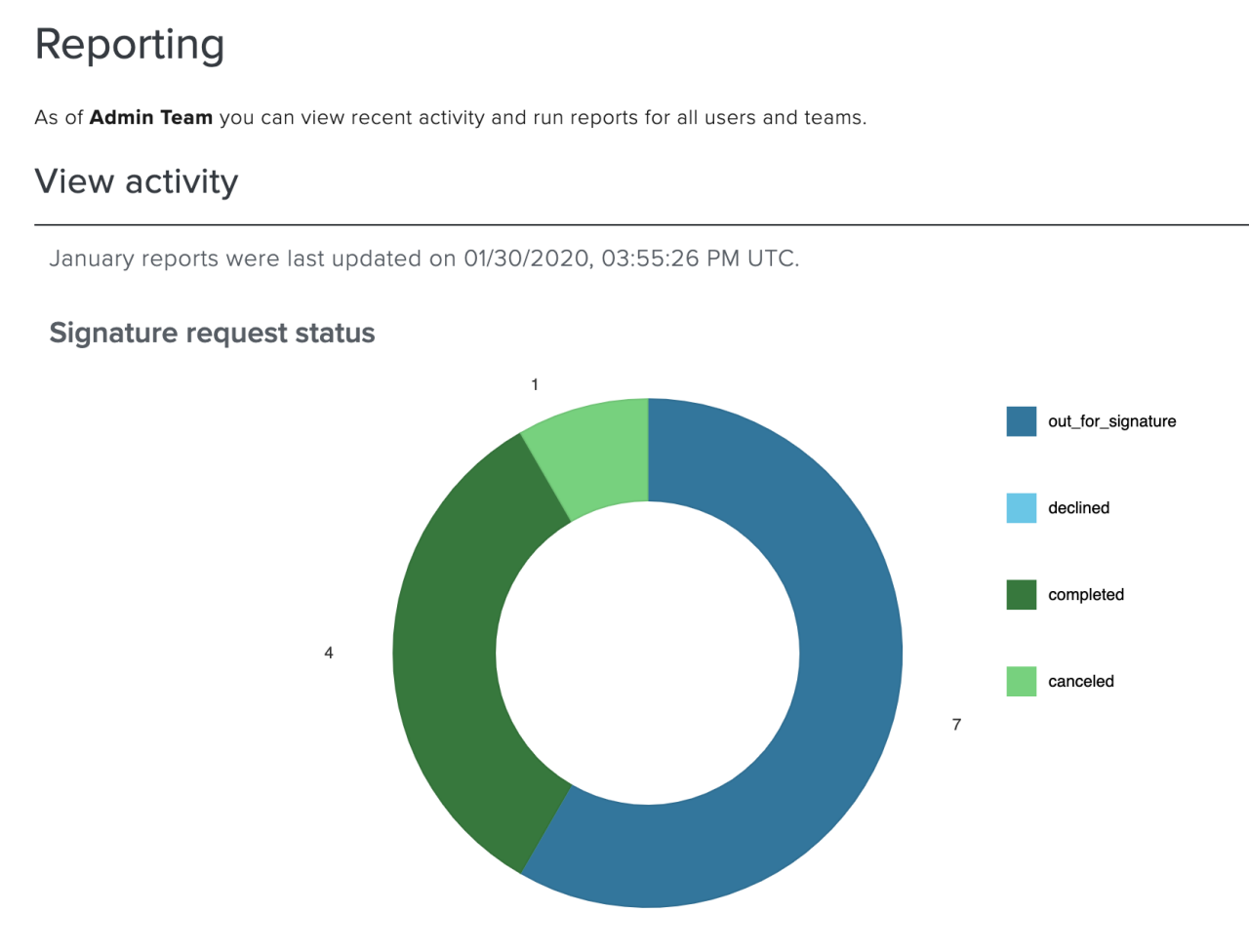Toggle the completed legend label
The height and width of the screenshot is (952, 1249).
[1085, 595]
